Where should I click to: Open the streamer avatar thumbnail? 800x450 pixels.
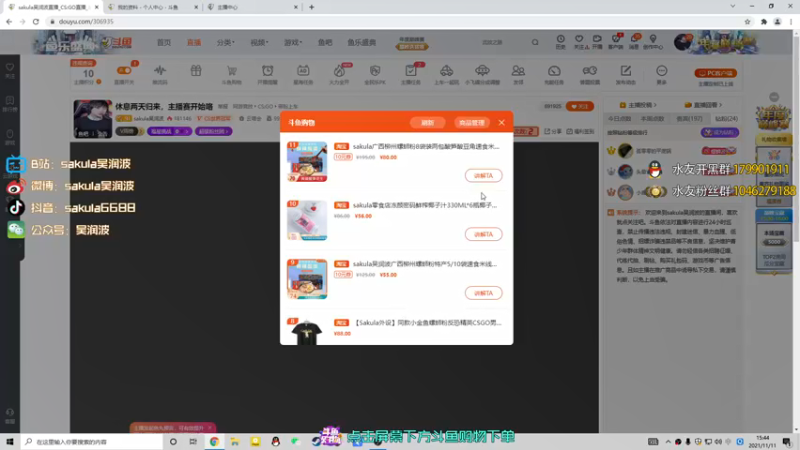pyautogui.click(x=92, y=119)
